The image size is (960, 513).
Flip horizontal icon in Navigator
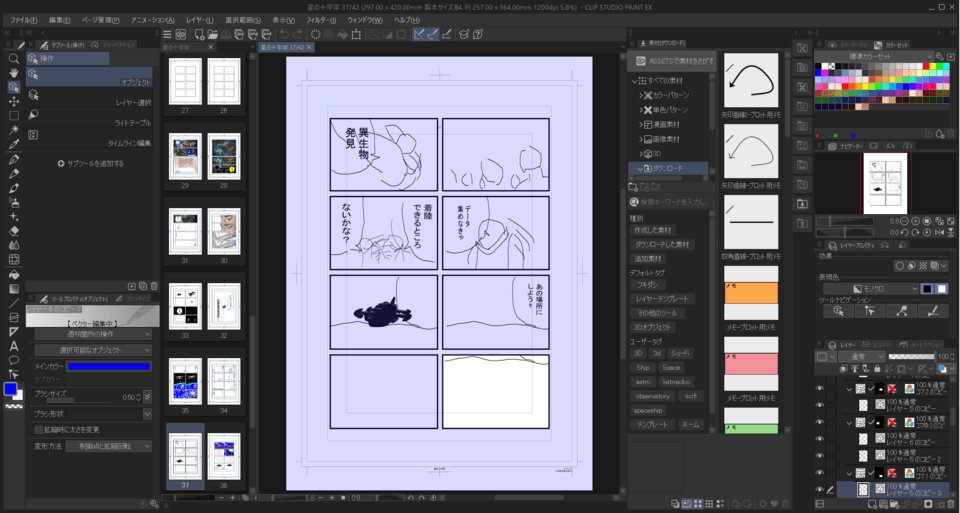point(939,233)
